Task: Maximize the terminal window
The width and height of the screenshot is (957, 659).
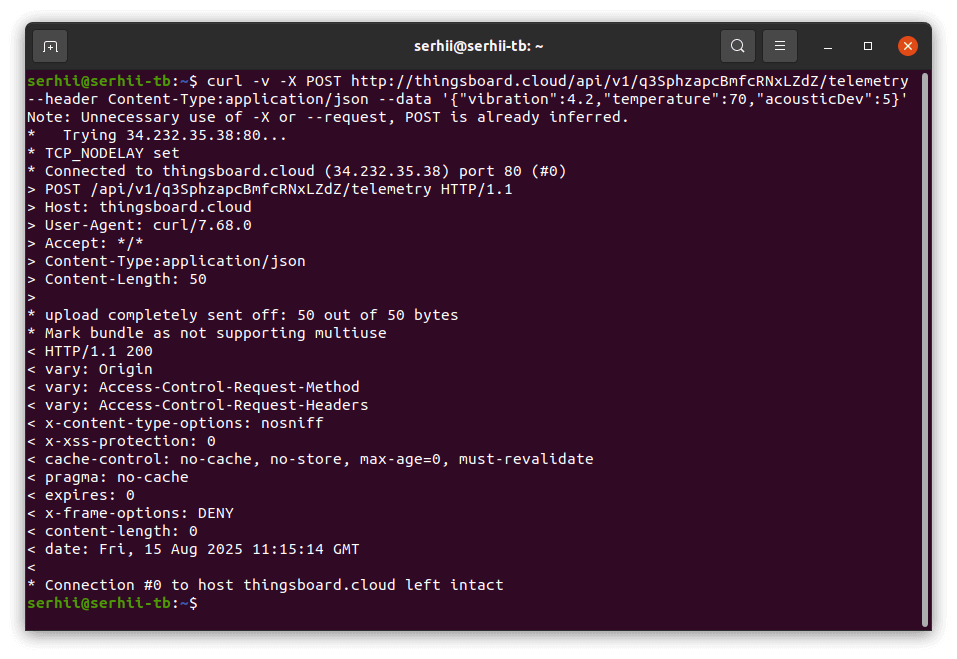Action: [x=867, y=46]
